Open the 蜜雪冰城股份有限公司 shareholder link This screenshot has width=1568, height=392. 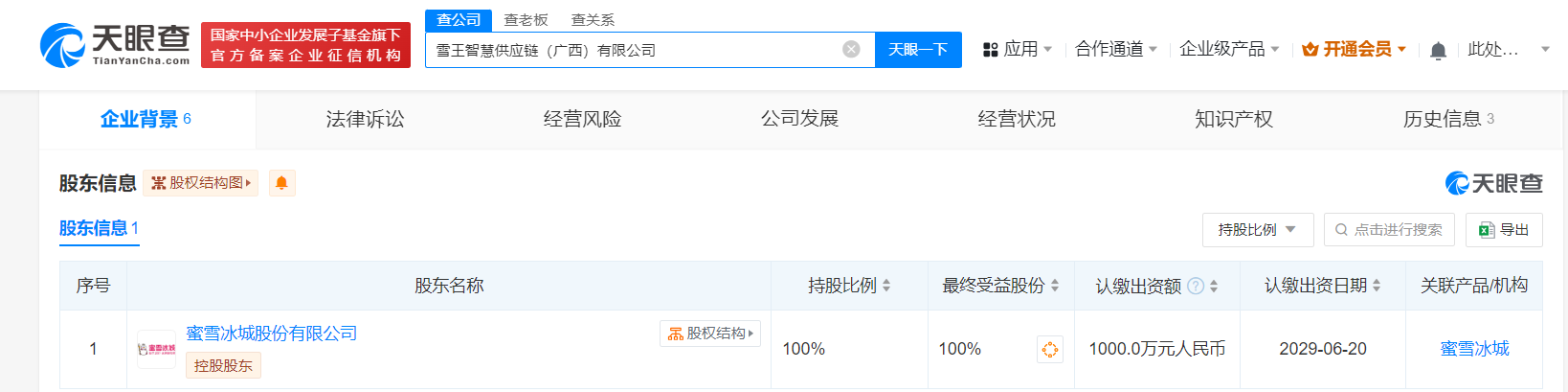[x=271, y=334]
